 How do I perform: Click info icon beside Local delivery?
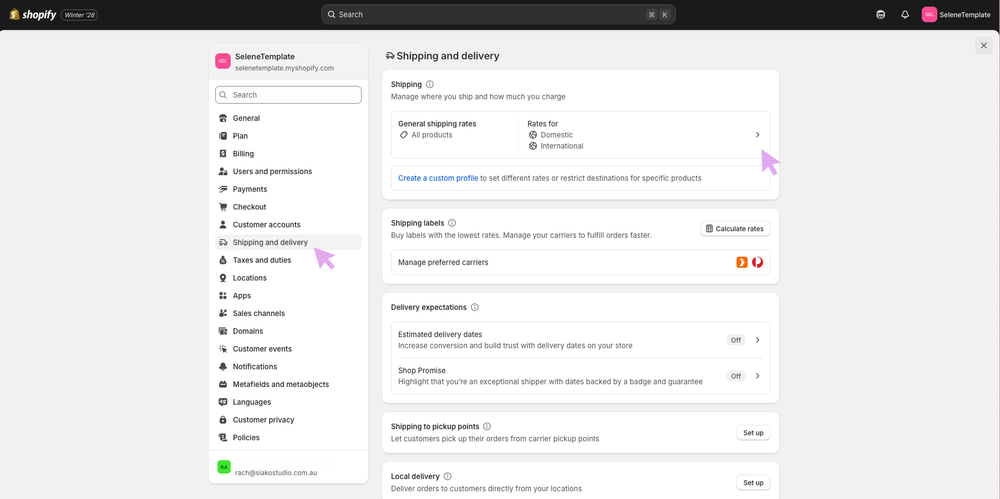(448, 477)
